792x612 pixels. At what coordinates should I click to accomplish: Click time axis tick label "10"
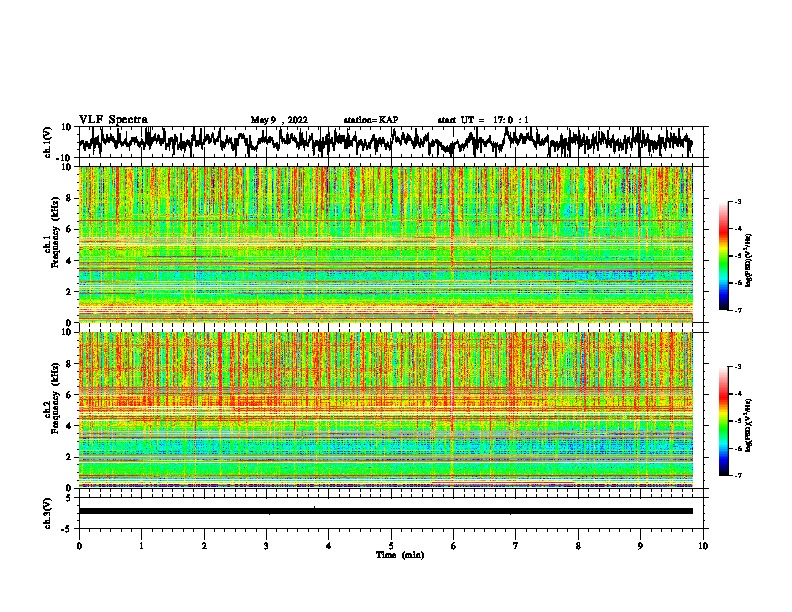(x=703, y=546)
